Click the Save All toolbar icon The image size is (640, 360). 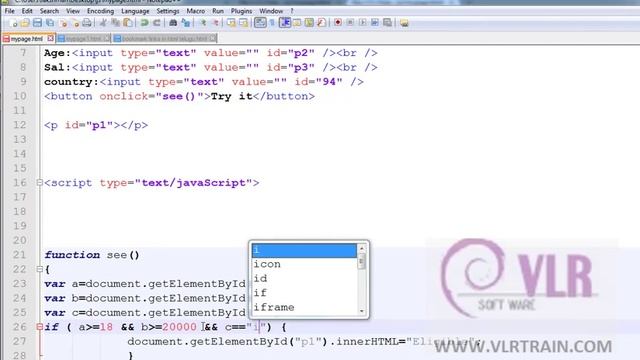[x=50, y=22]
